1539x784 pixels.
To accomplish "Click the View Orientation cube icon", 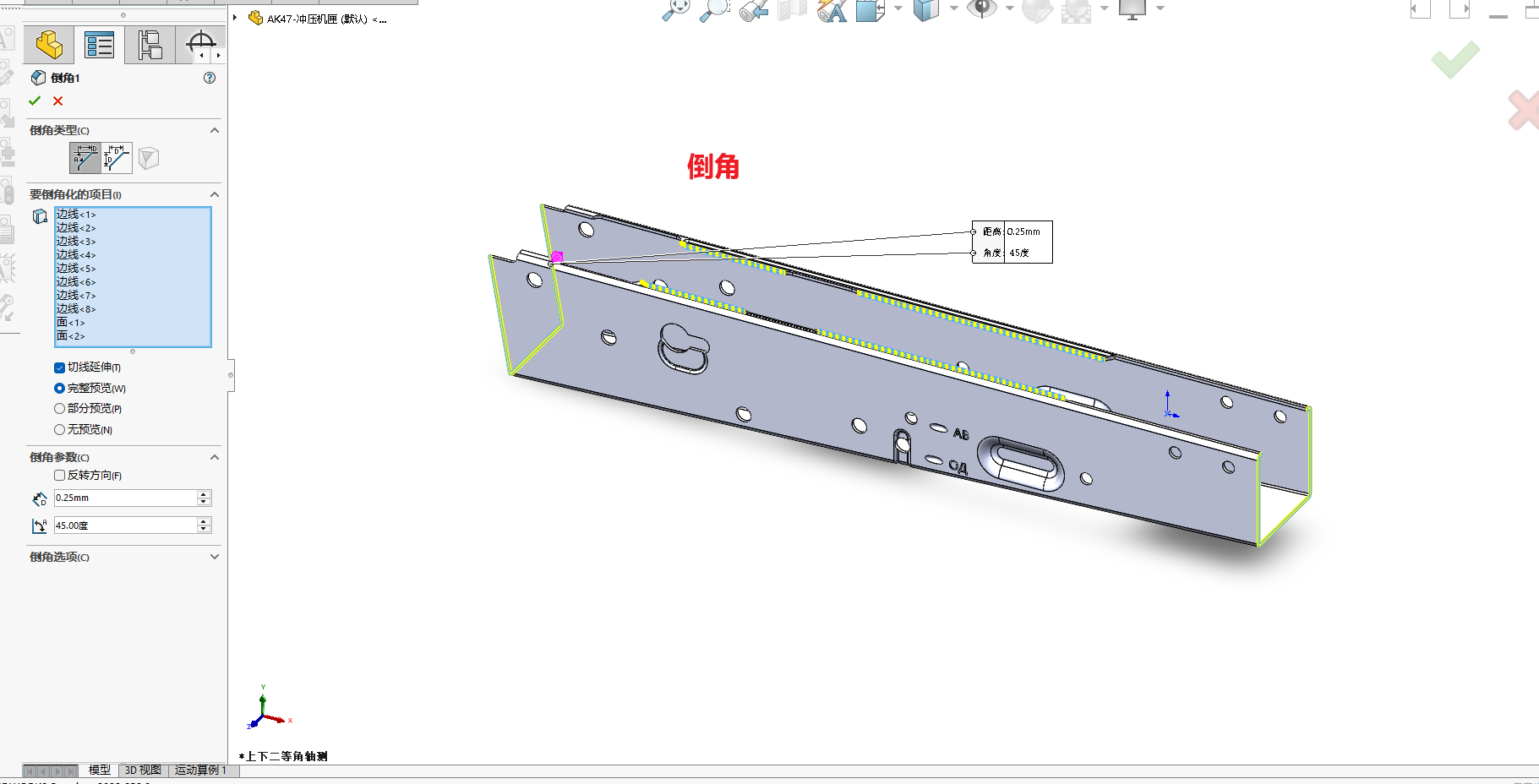I will click(x=870, y=9).
